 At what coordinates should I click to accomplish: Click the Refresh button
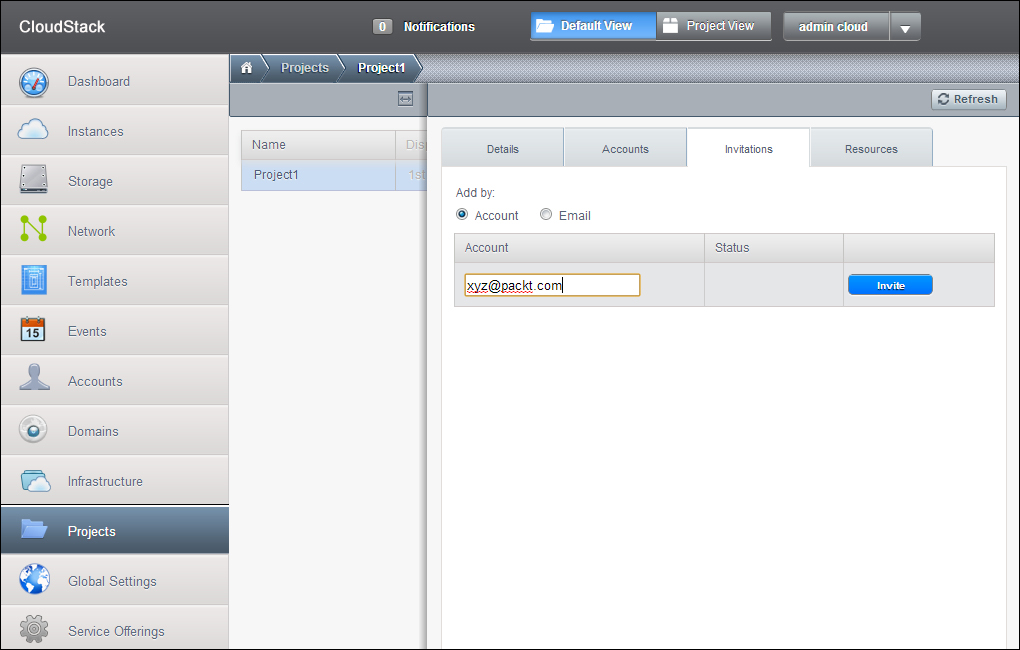coord(968,99)
